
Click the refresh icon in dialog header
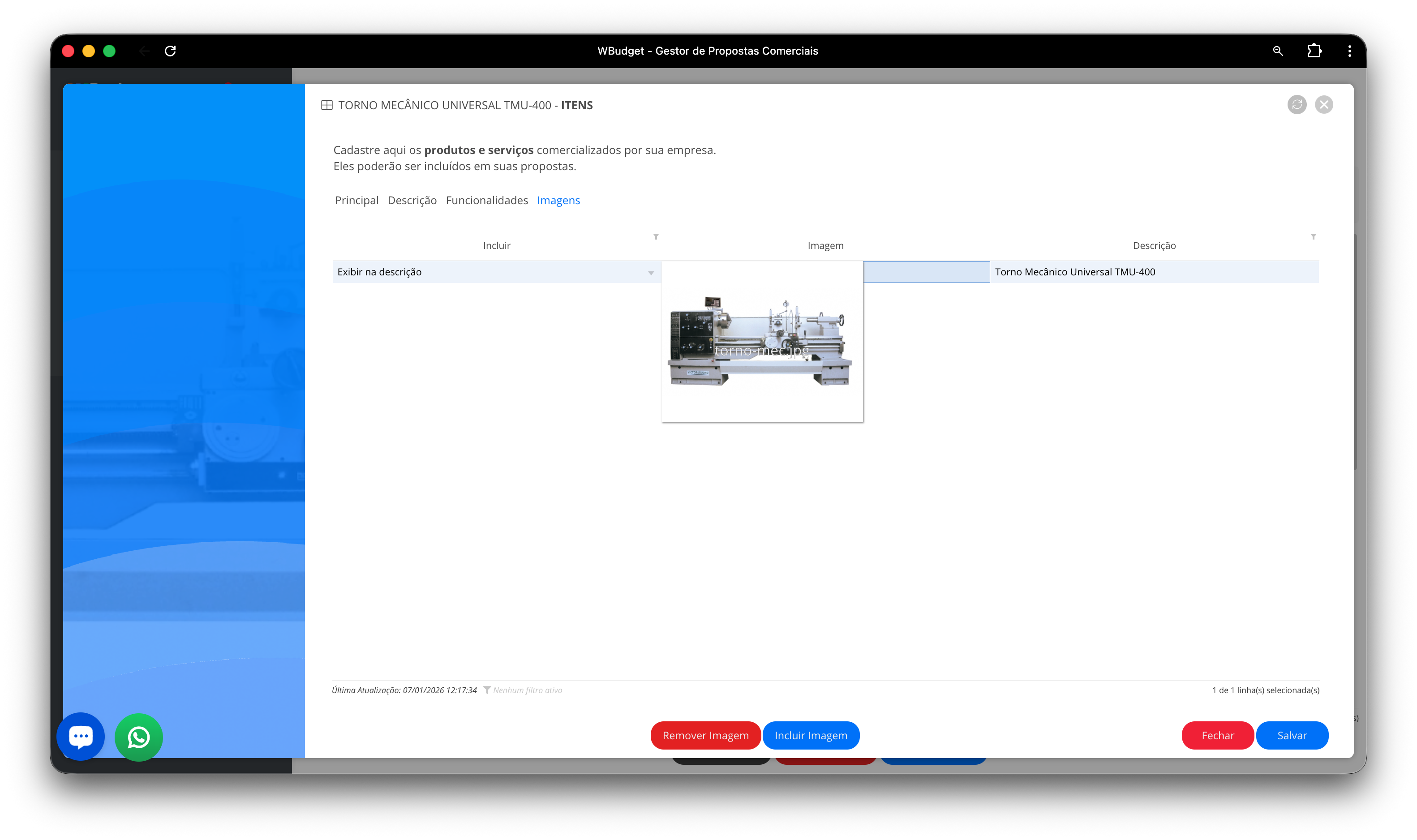click(x=1297, y=105)
